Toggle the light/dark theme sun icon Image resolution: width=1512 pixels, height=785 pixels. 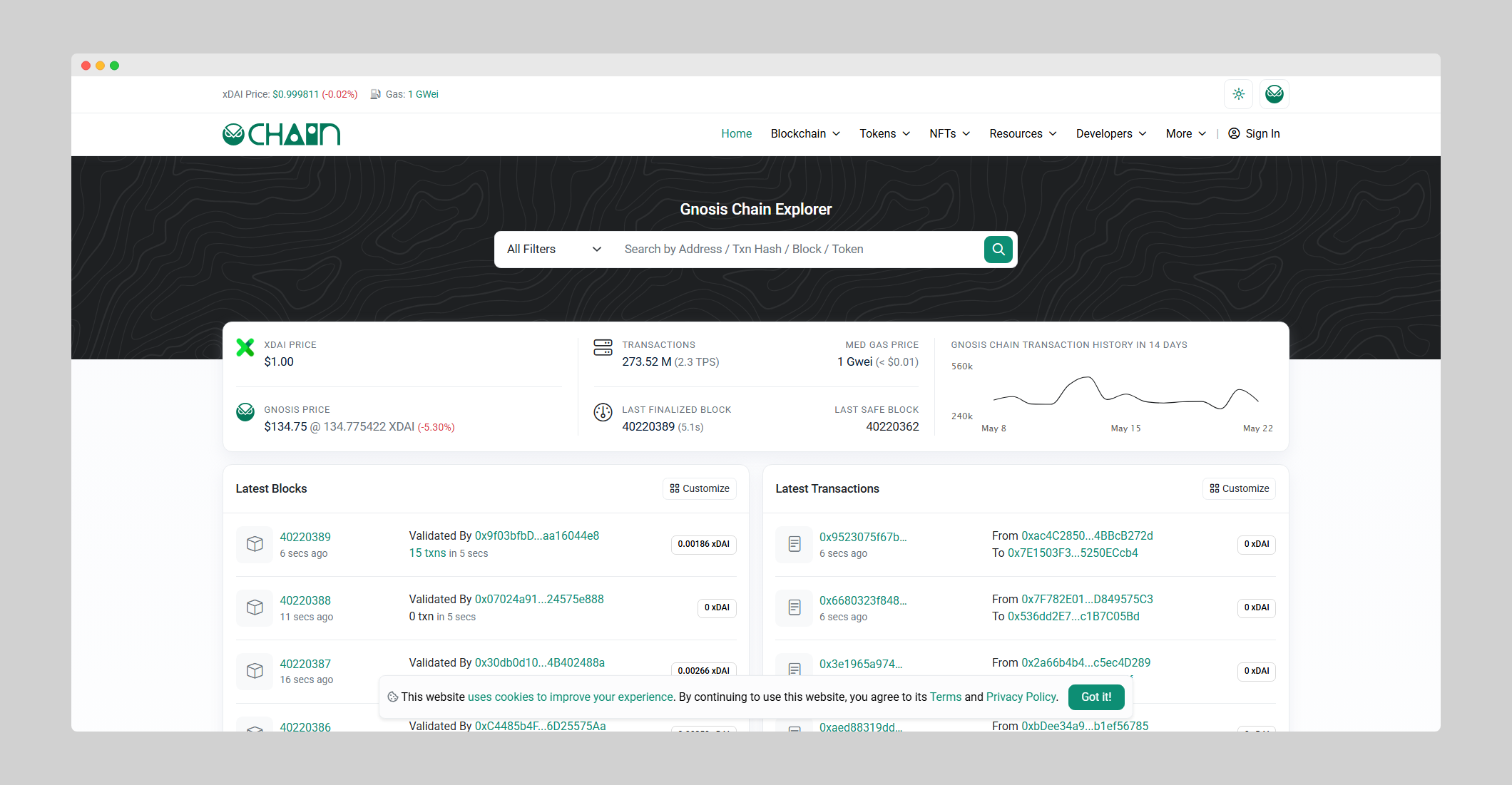pos(1239,94)
